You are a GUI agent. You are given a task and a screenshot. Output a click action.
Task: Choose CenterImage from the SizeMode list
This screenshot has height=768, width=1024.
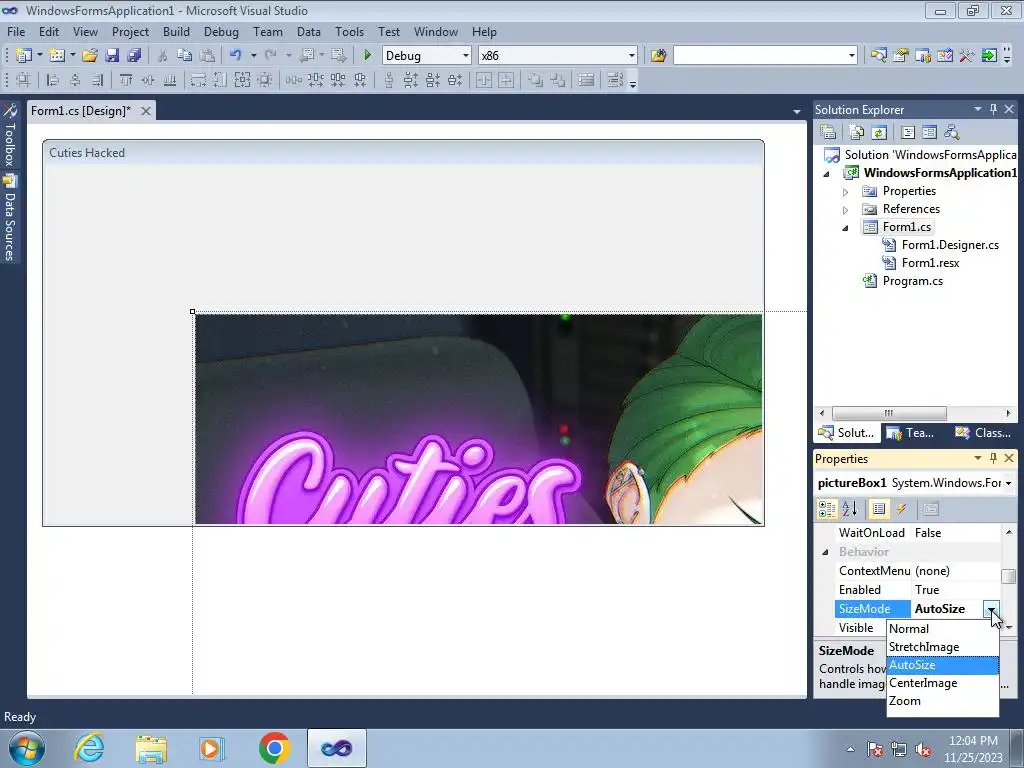[942, 682]
